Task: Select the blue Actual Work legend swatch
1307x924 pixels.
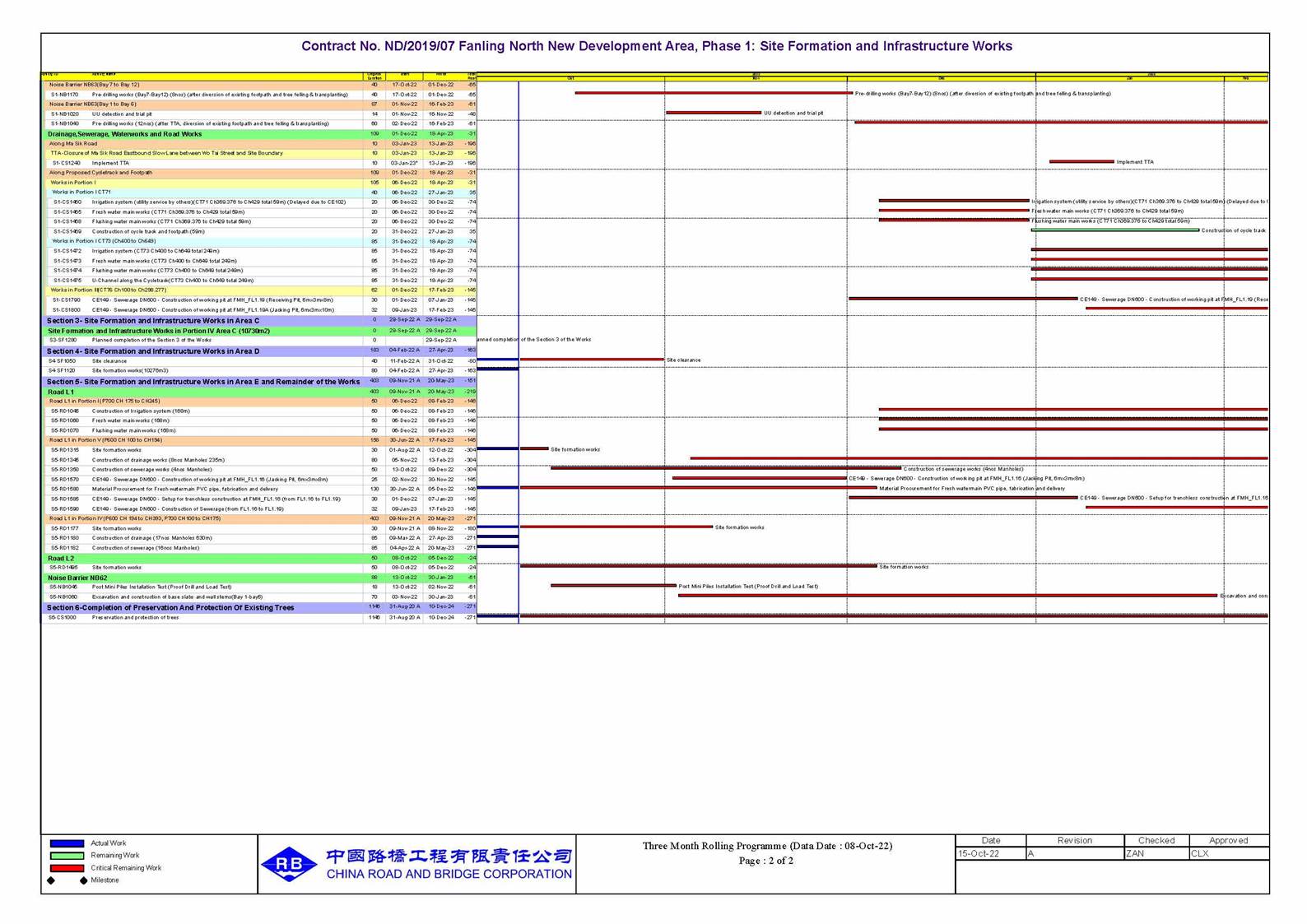Action: tap(67, 843)
